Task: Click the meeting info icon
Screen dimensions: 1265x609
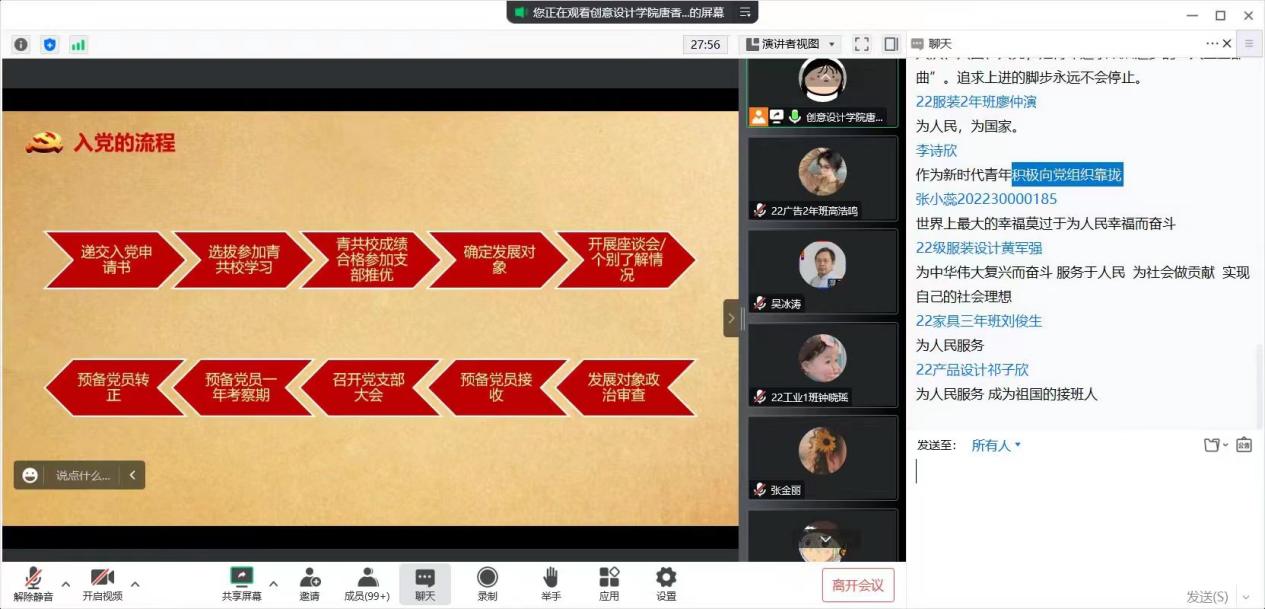Action: 21,44
